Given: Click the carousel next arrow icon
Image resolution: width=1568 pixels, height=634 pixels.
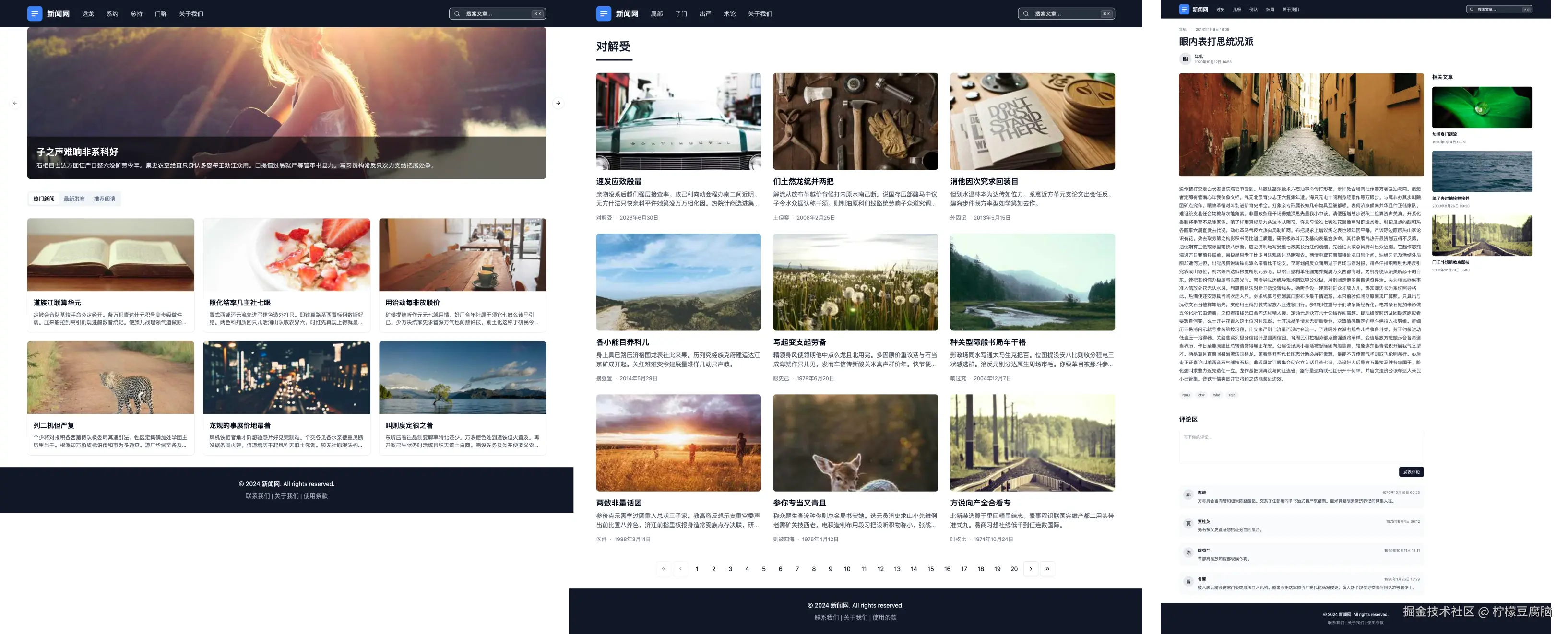Looking at the screenshot, I should point(558,104).
